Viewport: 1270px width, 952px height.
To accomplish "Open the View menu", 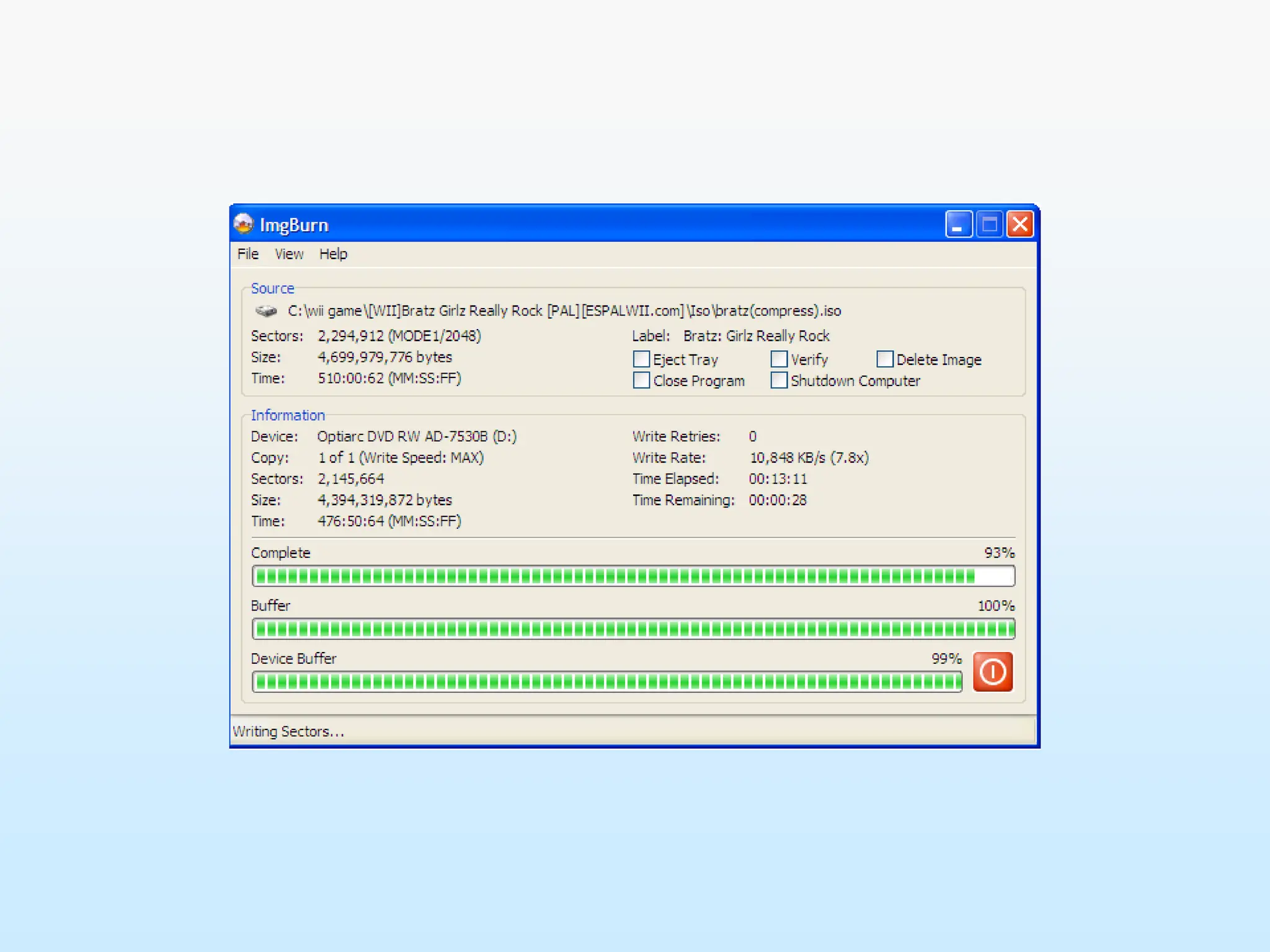I will point(289,254).
